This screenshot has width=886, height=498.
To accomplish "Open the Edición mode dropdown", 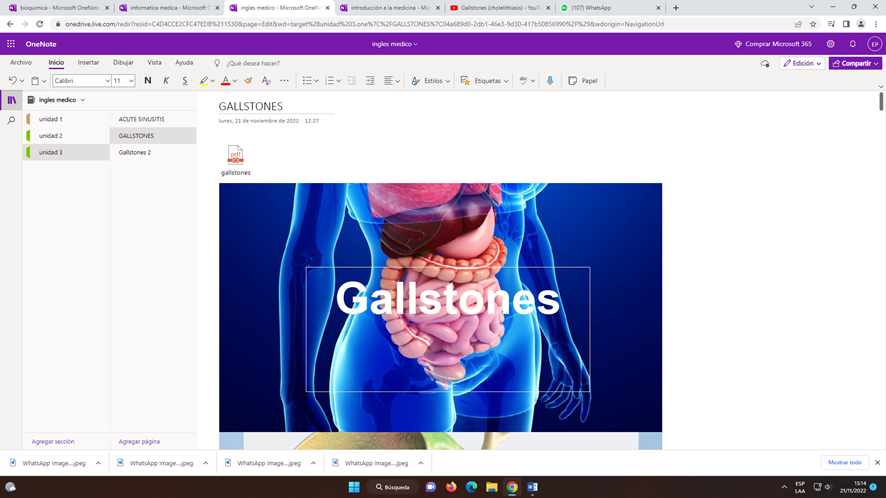I will coord(802,63).
